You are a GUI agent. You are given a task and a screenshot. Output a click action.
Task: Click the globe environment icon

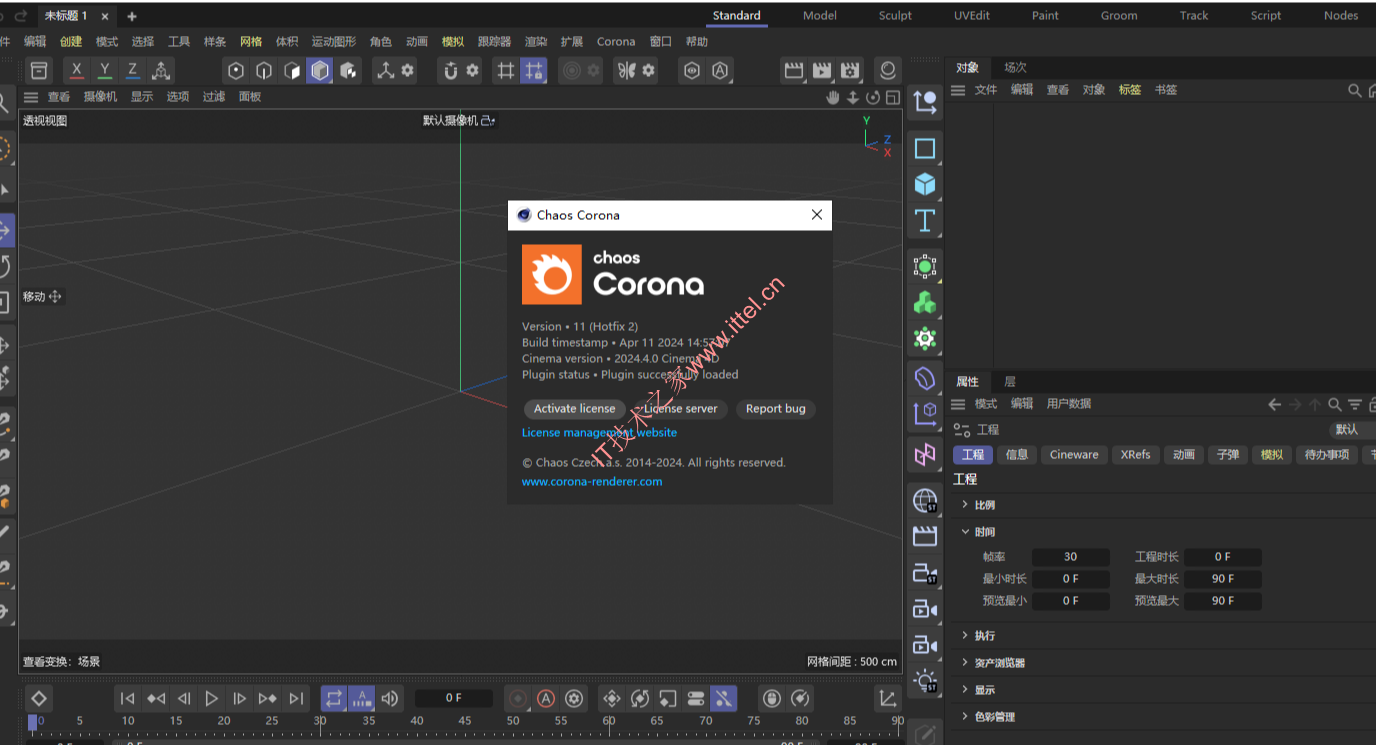(x=925, y=500)
